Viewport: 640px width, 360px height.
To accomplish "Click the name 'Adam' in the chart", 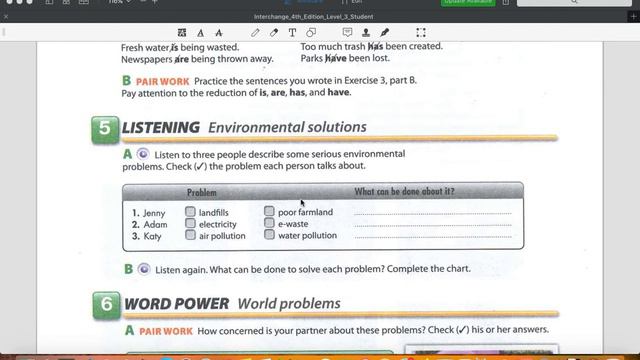I will [x=155, y=224].
